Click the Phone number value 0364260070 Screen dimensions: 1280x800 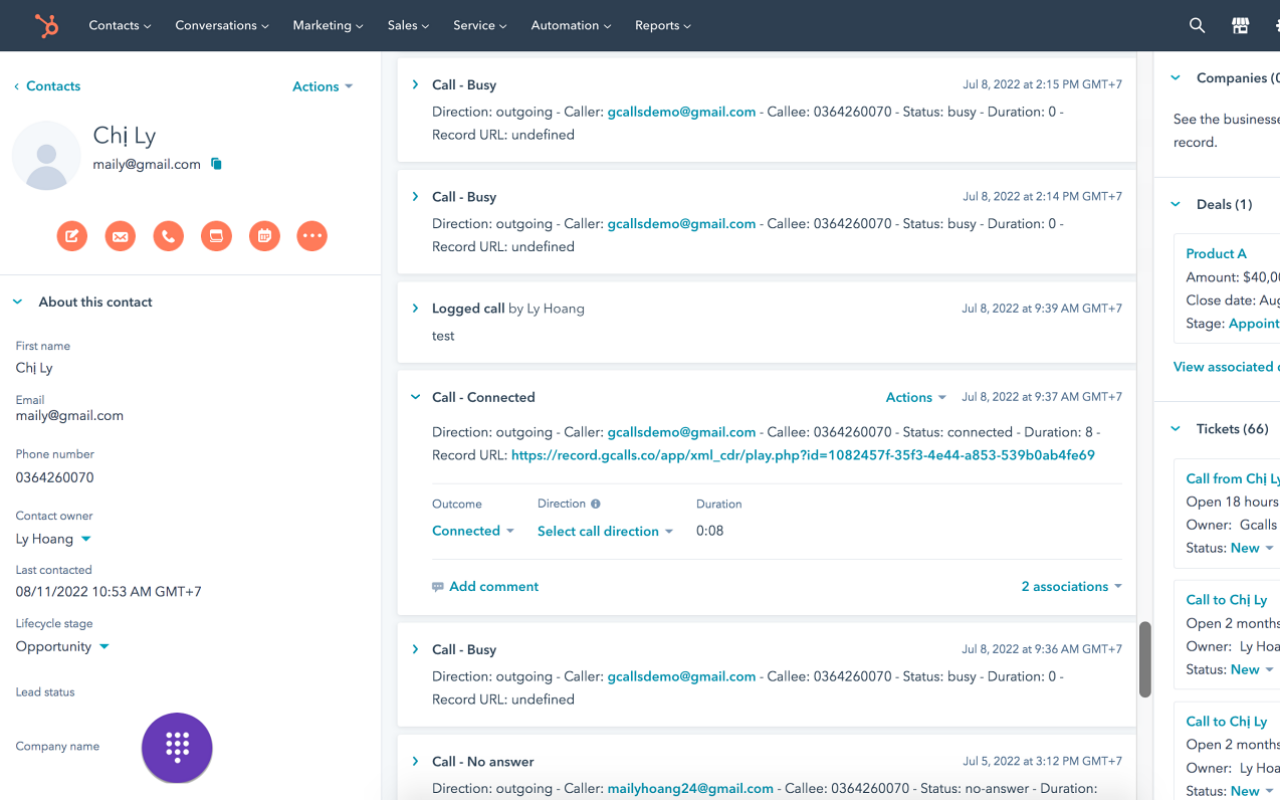click(x=55, y=478)
